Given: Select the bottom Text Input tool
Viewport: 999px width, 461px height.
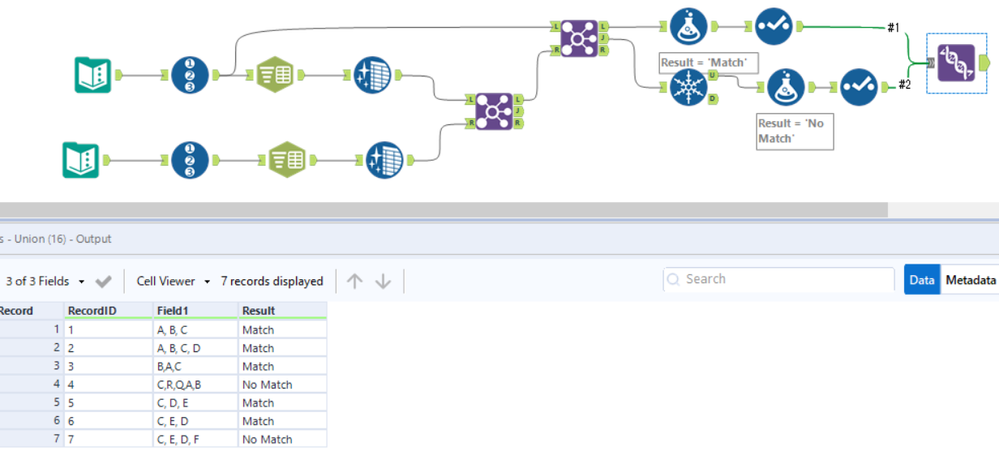Looking at the screenshot, I should [x=80, y=159].
